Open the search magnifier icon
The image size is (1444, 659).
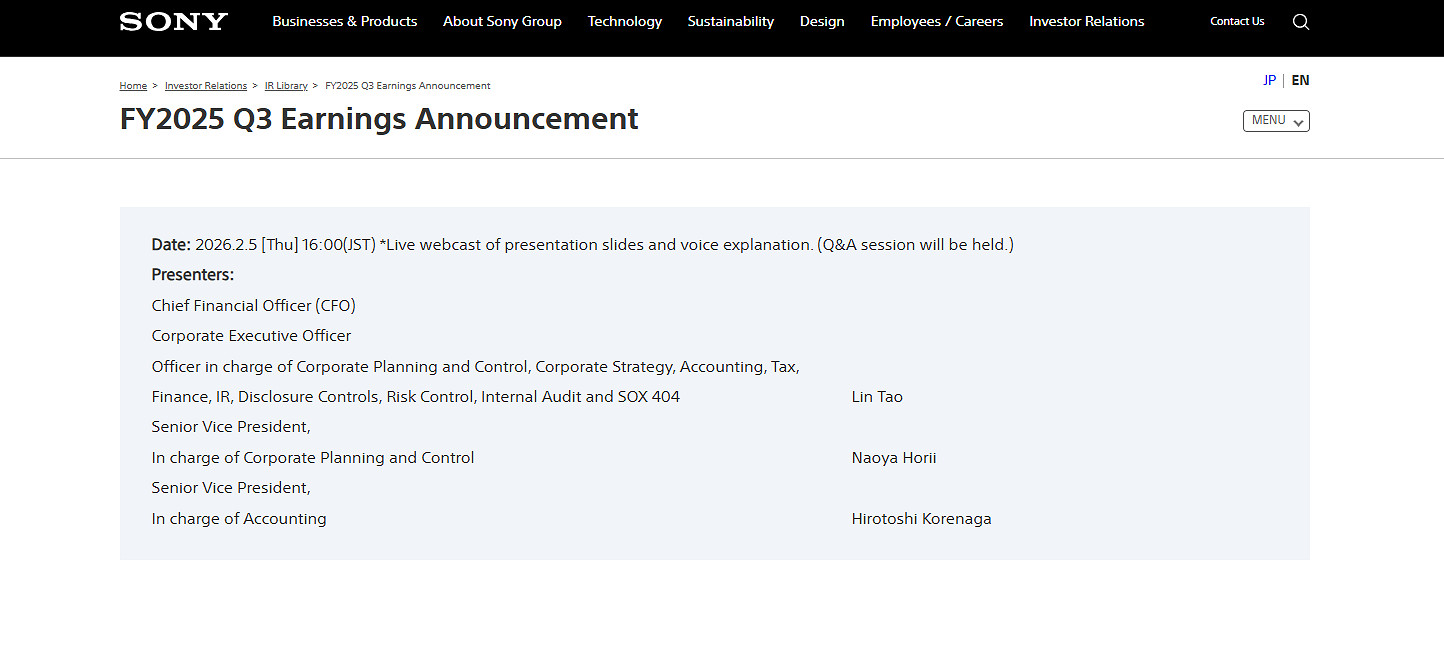tap(1300, 22)
